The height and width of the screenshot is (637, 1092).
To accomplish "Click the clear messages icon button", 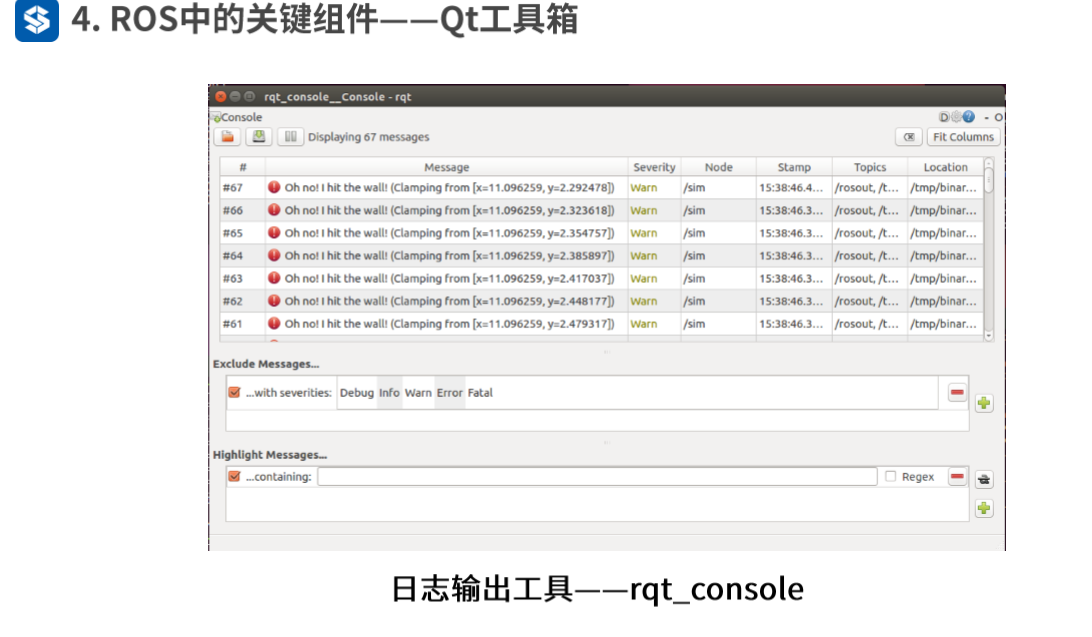I will tap(909, 137).
